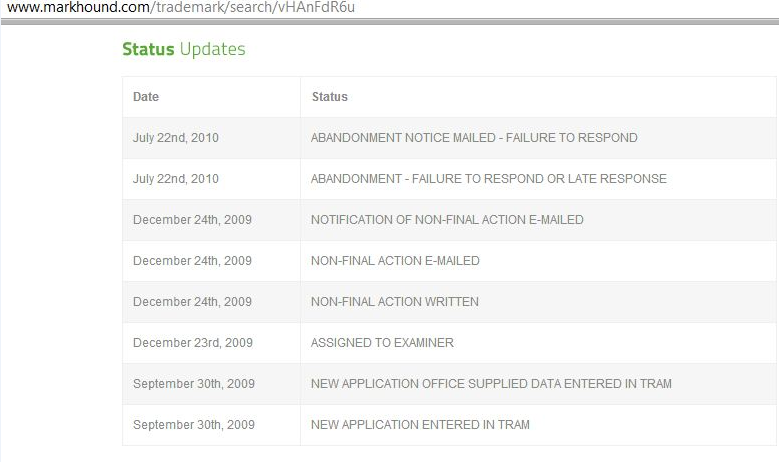Click the Status Updates heading

coord(183,49)
